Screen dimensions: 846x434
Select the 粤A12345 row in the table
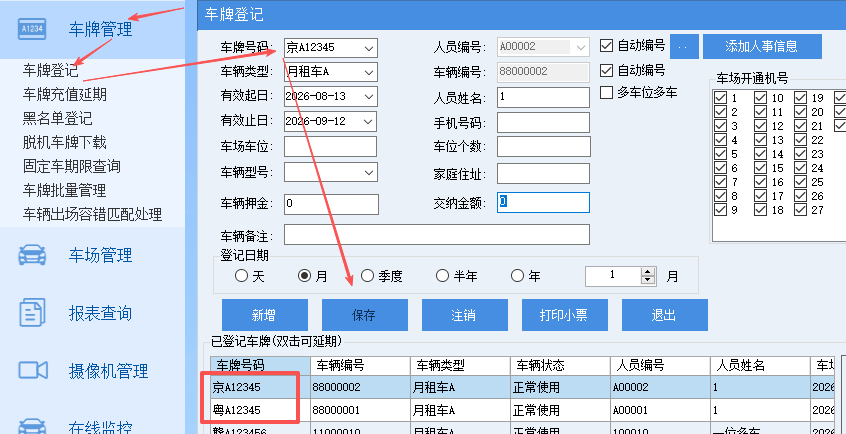click(518, 410)
